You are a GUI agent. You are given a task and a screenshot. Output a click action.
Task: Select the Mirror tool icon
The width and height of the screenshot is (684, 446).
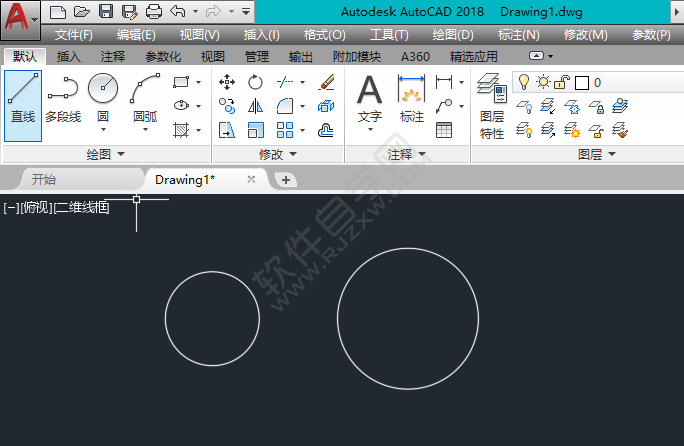coord(255,106)
